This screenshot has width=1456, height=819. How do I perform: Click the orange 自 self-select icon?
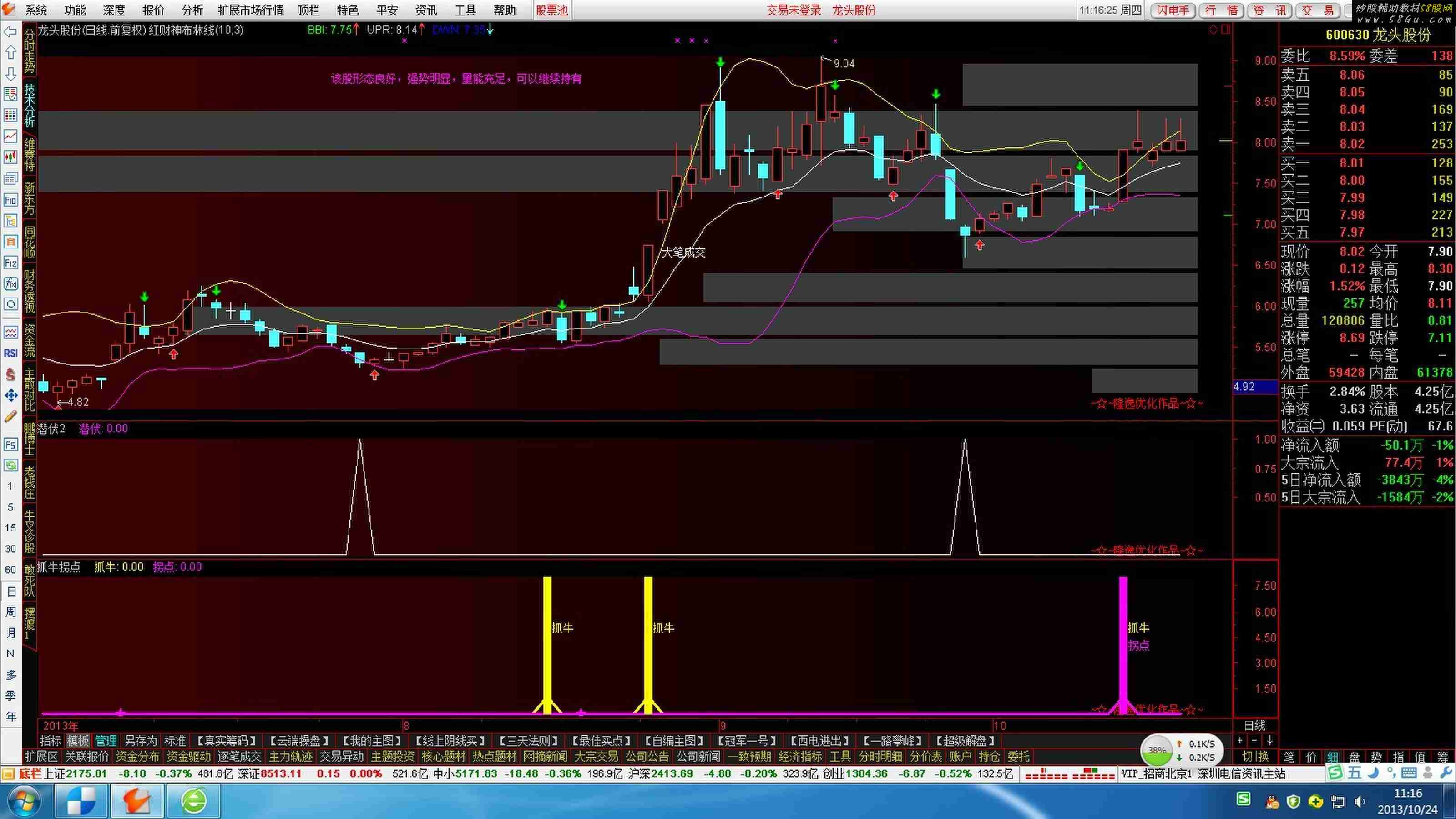[10, 242]
